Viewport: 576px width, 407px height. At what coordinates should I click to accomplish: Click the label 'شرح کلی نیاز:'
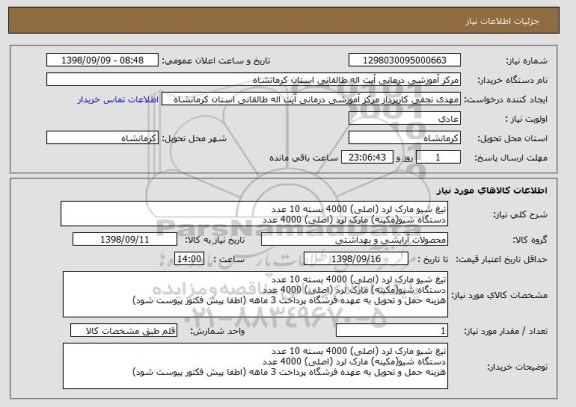pos(521,215)
